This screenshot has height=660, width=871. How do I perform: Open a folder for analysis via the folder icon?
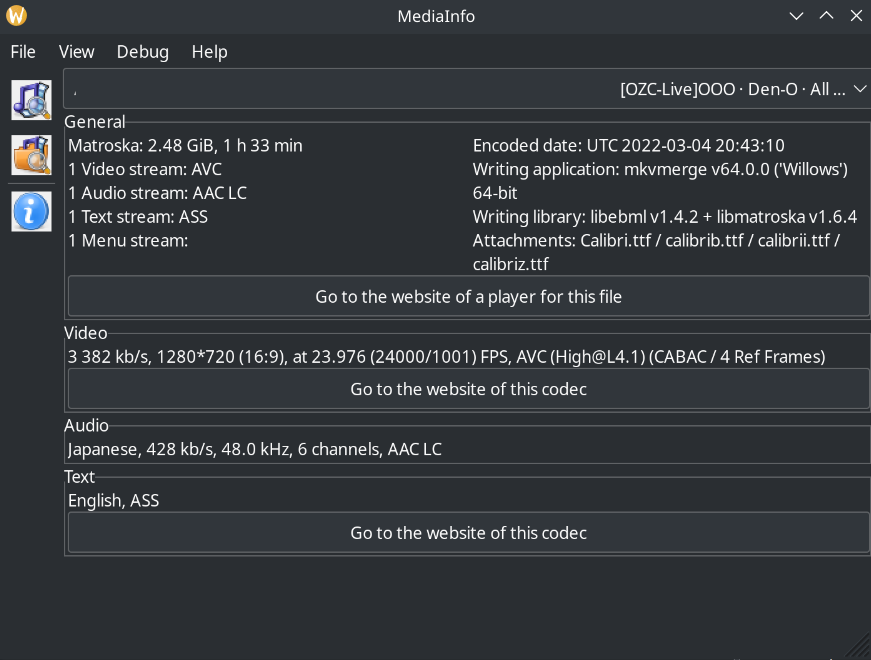pos(31,155)
